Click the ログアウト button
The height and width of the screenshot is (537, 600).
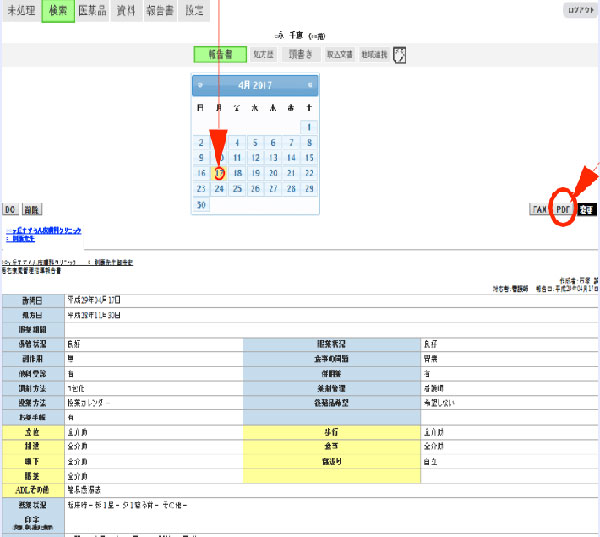pyautogui.click(x=581, y=10)
